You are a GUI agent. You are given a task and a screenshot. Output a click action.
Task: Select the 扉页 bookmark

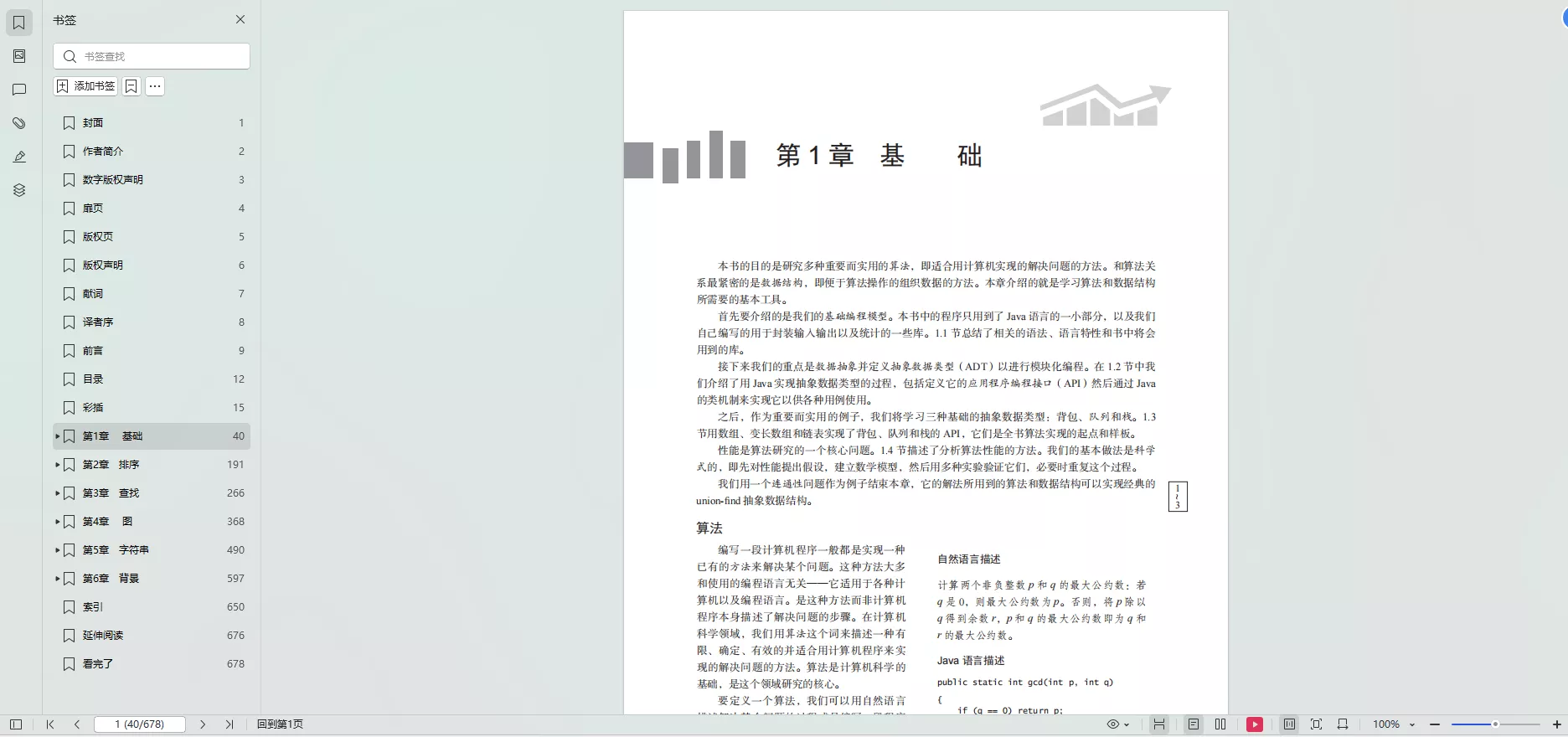point(152,209)
